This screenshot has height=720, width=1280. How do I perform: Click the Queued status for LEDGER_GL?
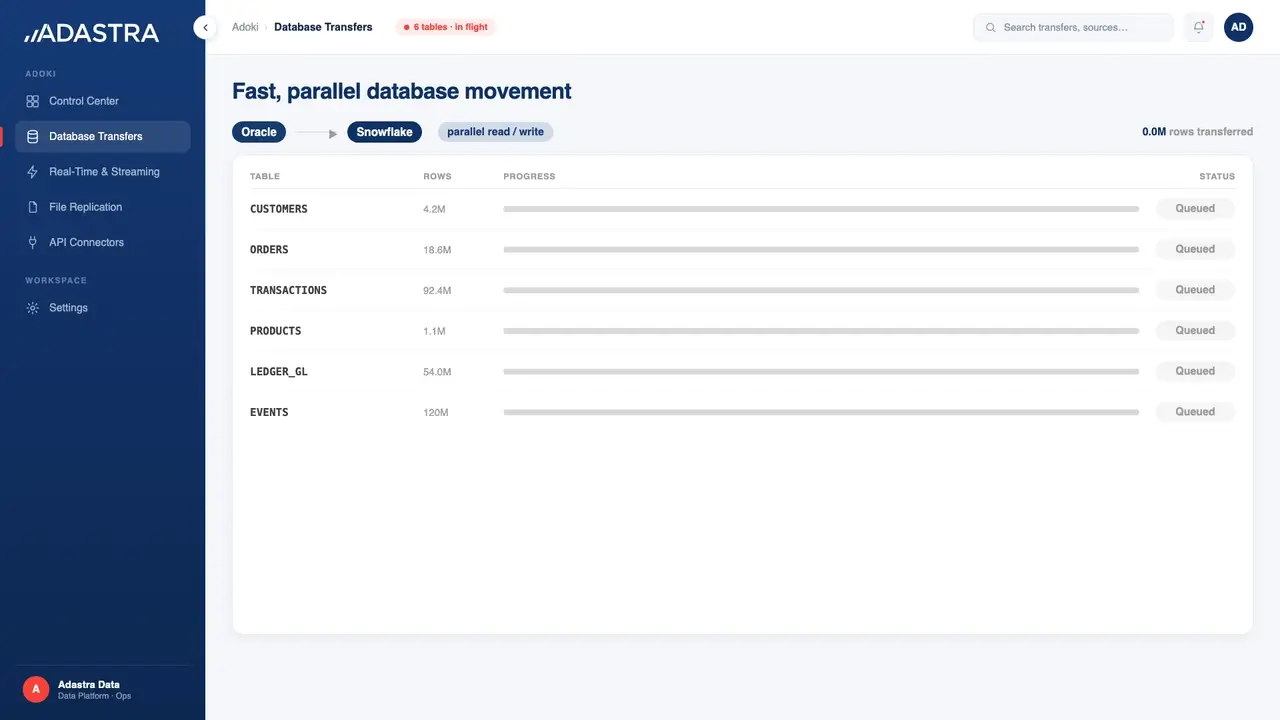[1195, 371]
